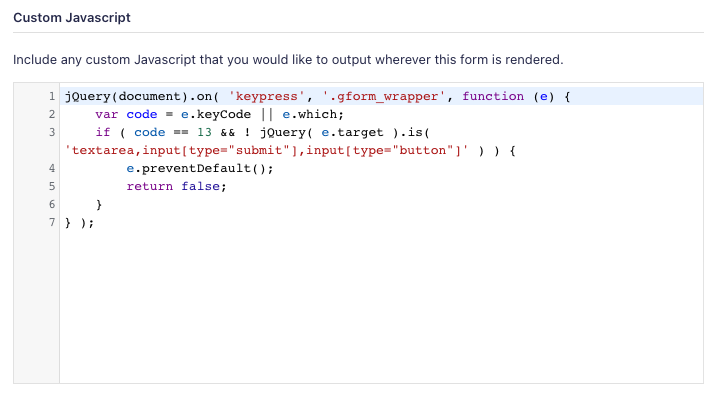Click the function keyword on line 1

(x=493, y=96)
